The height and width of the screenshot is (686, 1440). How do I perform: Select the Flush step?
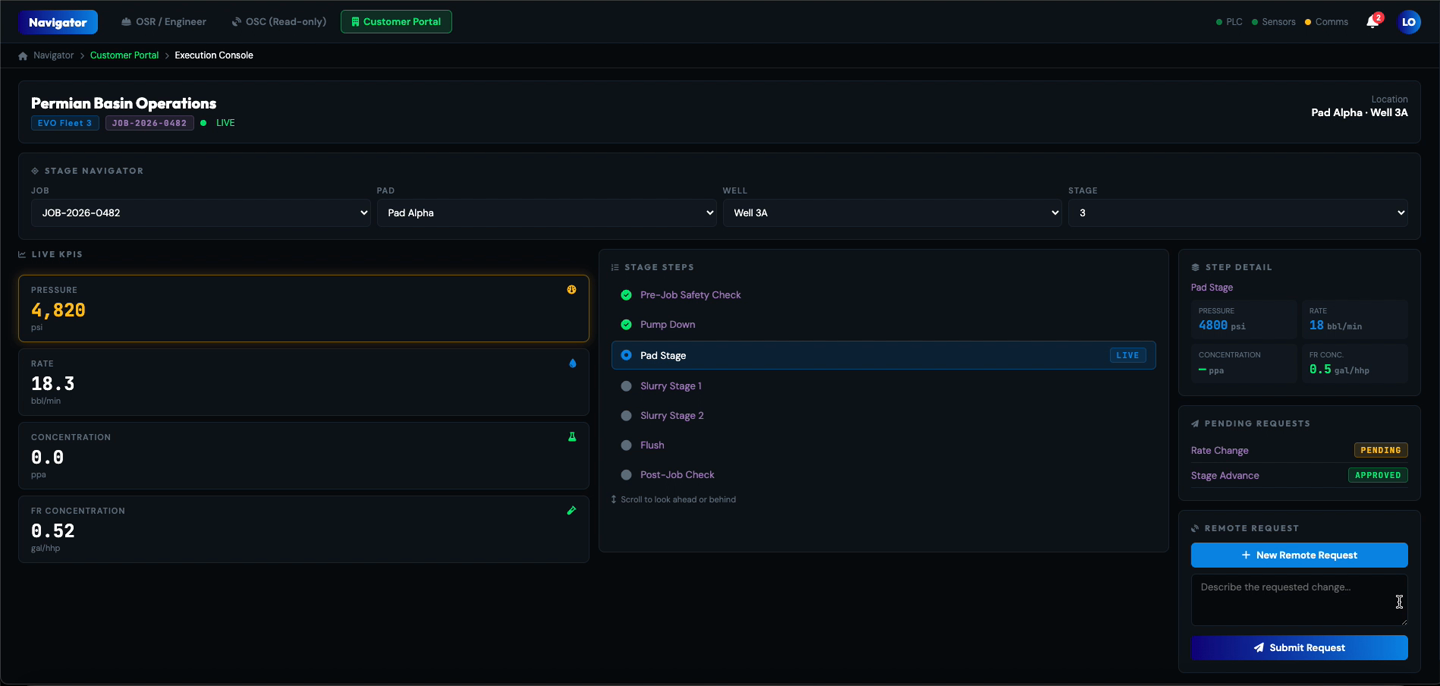point(883,445)
